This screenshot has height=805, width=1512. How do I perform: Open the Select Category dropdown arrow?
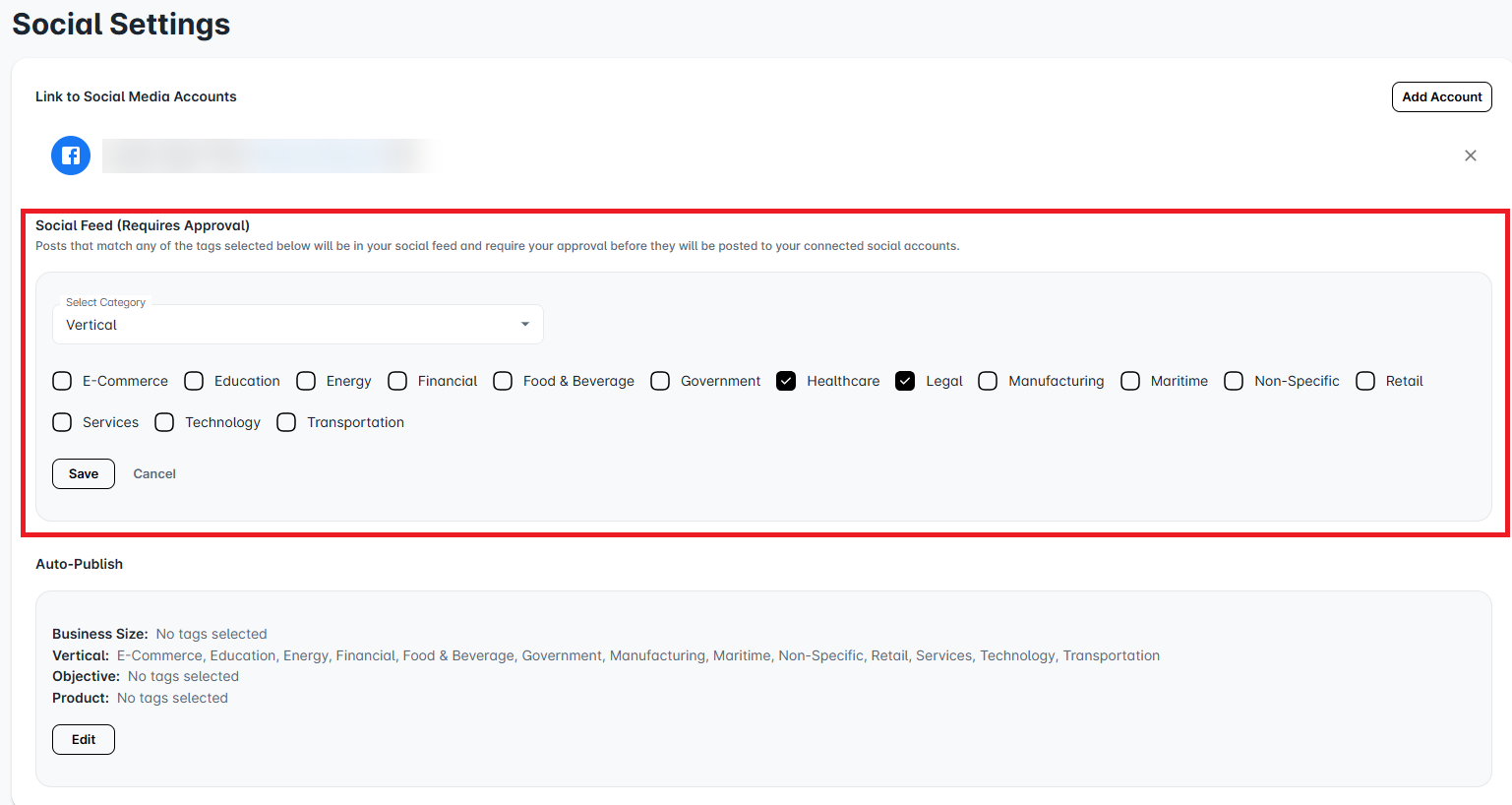click(x=525, y=325)
